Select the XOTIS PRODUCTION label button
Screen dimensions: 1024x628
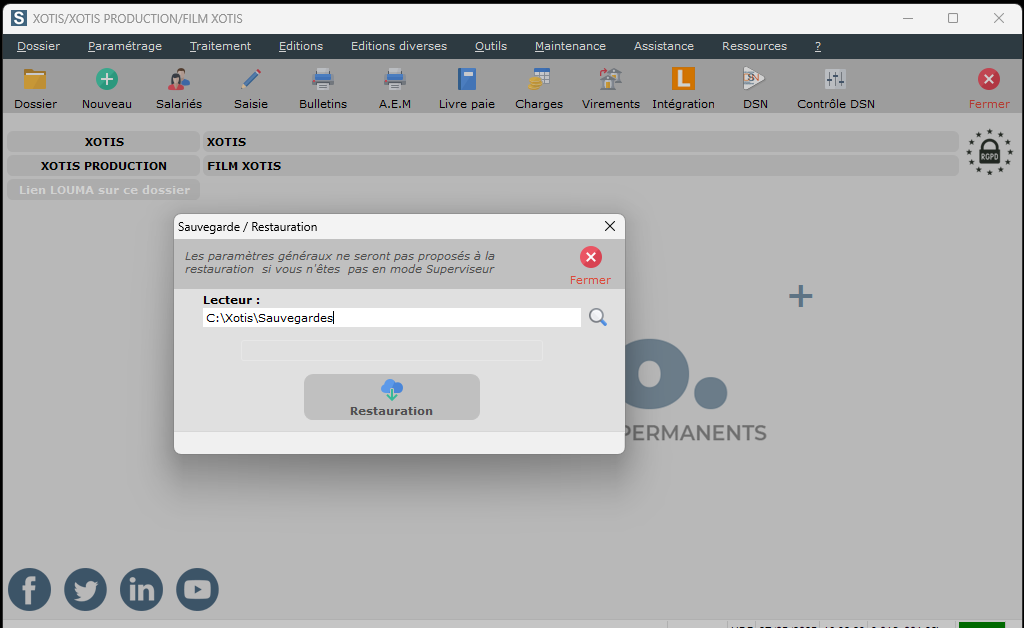[x=104, y=166]
